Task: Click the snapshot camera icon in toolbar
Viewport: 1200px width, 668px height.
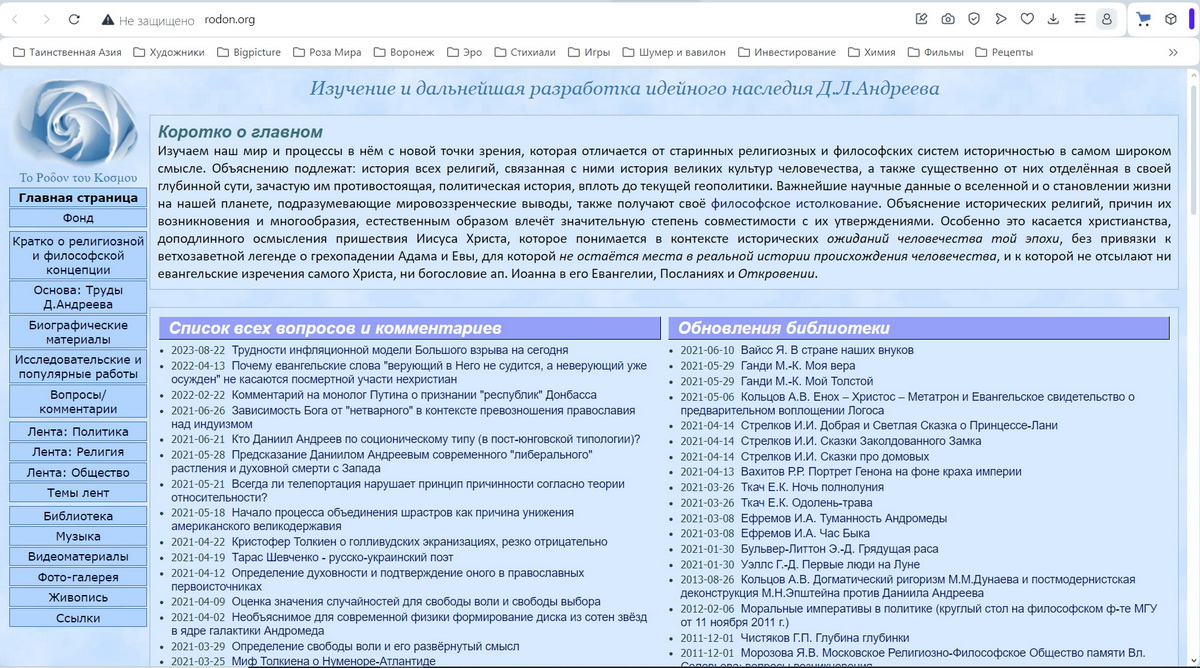Action: point(947,19)
